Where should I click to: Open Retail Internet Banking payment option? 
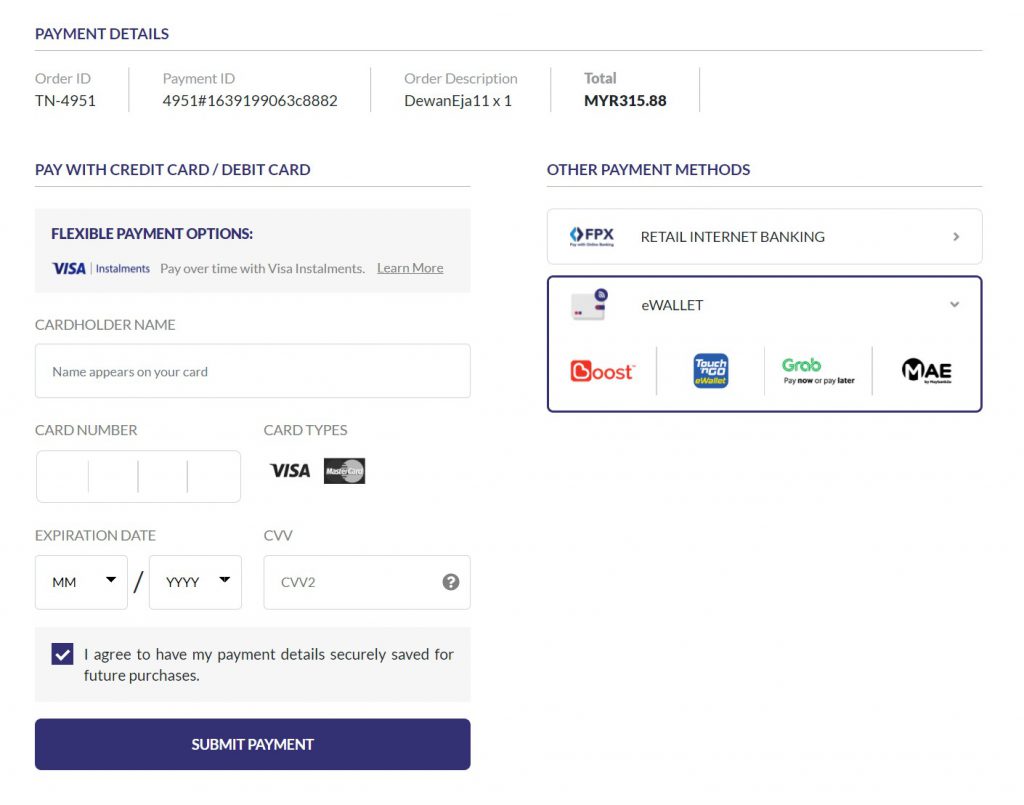(x=764, y=237)
